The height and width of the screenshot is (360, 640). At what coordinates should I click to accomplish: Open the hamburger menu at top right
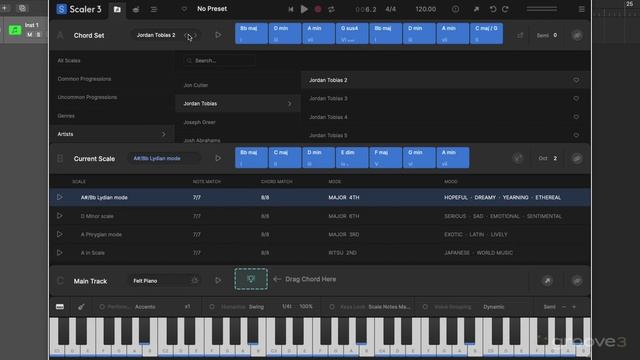pos(582,9)
